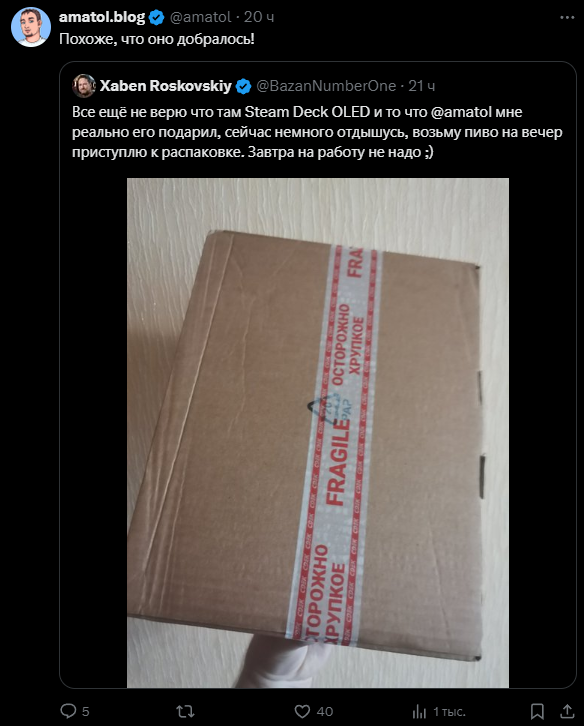View post analytics bar chart icon

[x=419, y=711]
